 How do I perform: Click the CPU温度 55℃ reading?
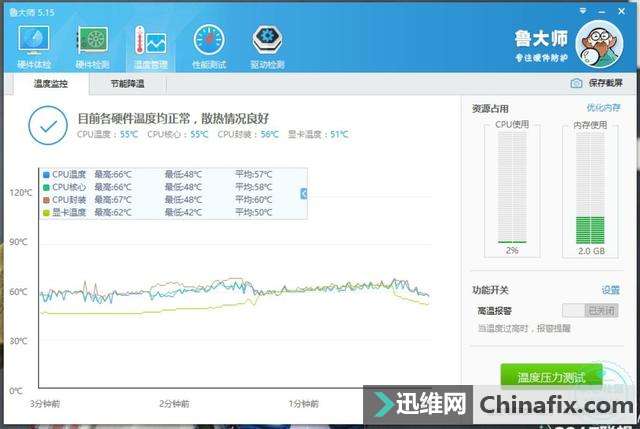[x=108, y=134]
